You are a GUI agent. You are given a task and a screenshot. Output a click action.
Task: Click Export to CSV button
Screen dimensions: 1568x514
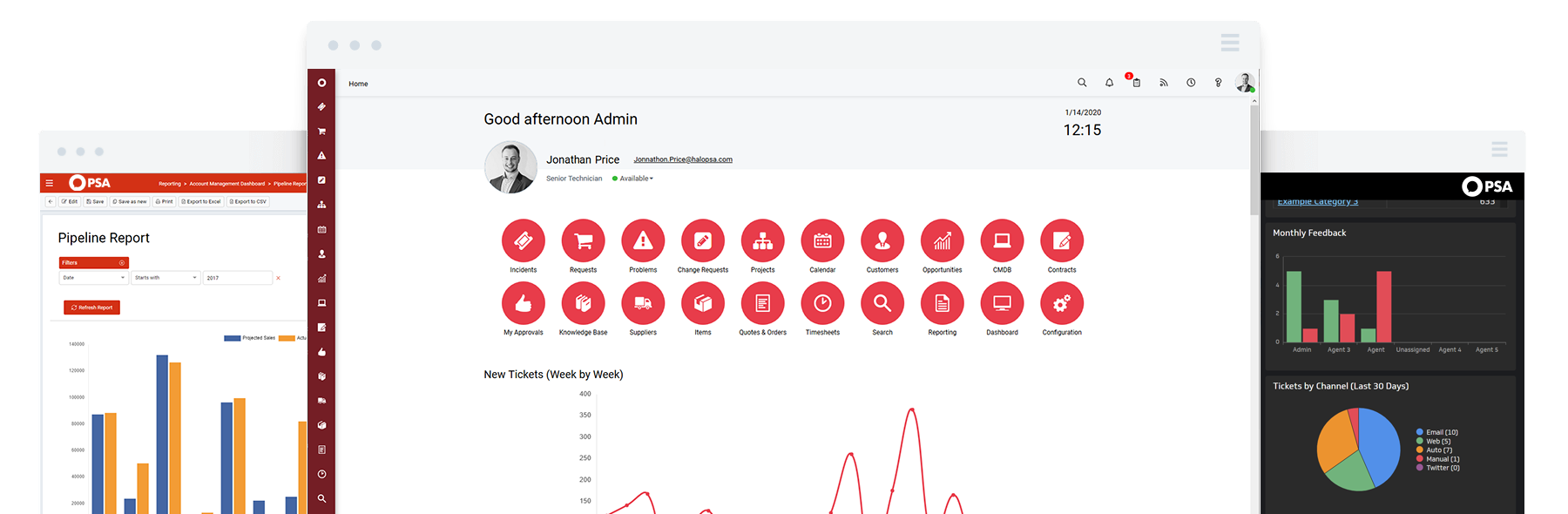[x=248, y=201]
